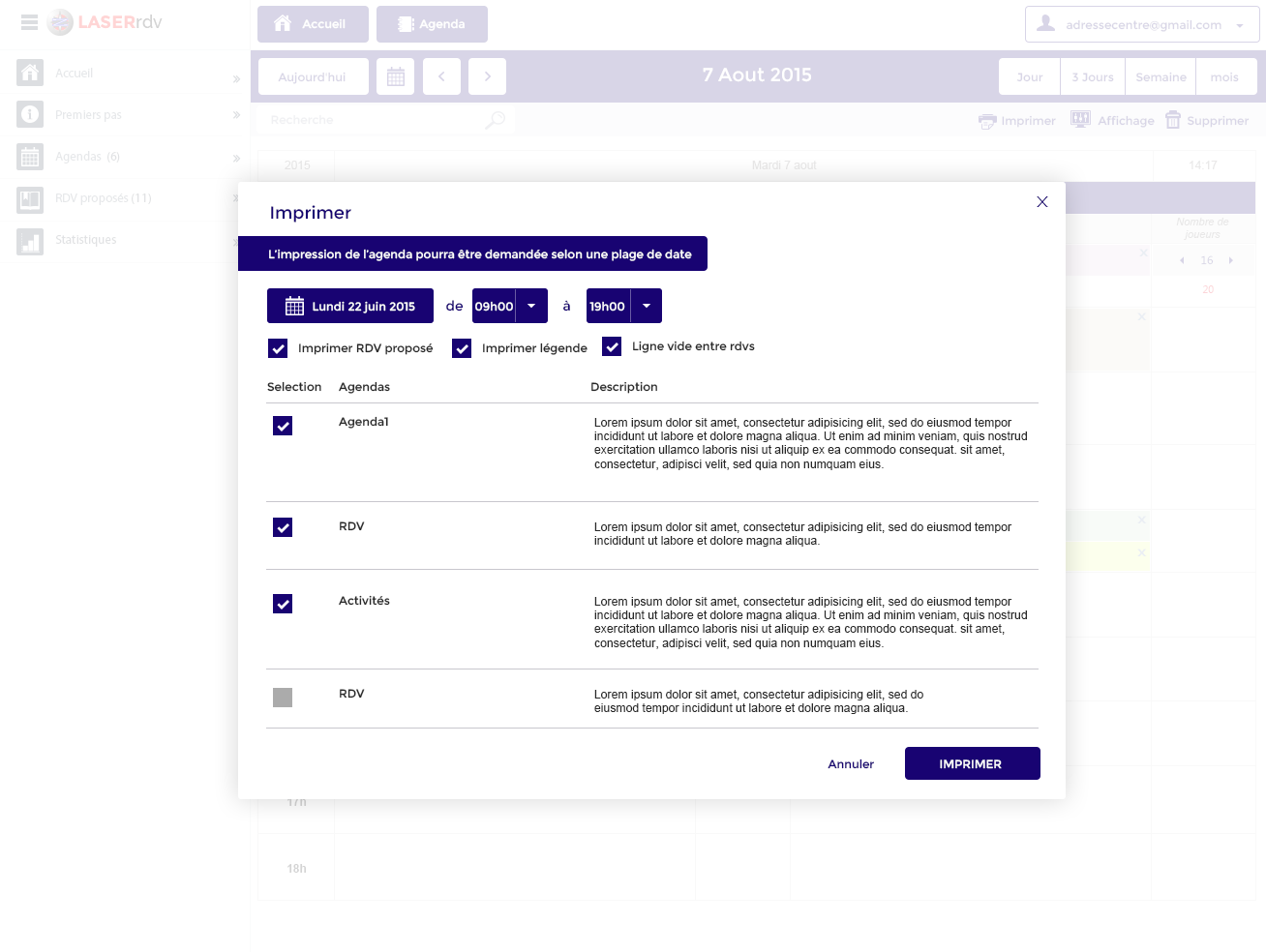Image resolution: width=1266 pixels, height=952 pixels.
Task: Close the Imprimer dialog with the X
Action: [x=1042, y=201]
